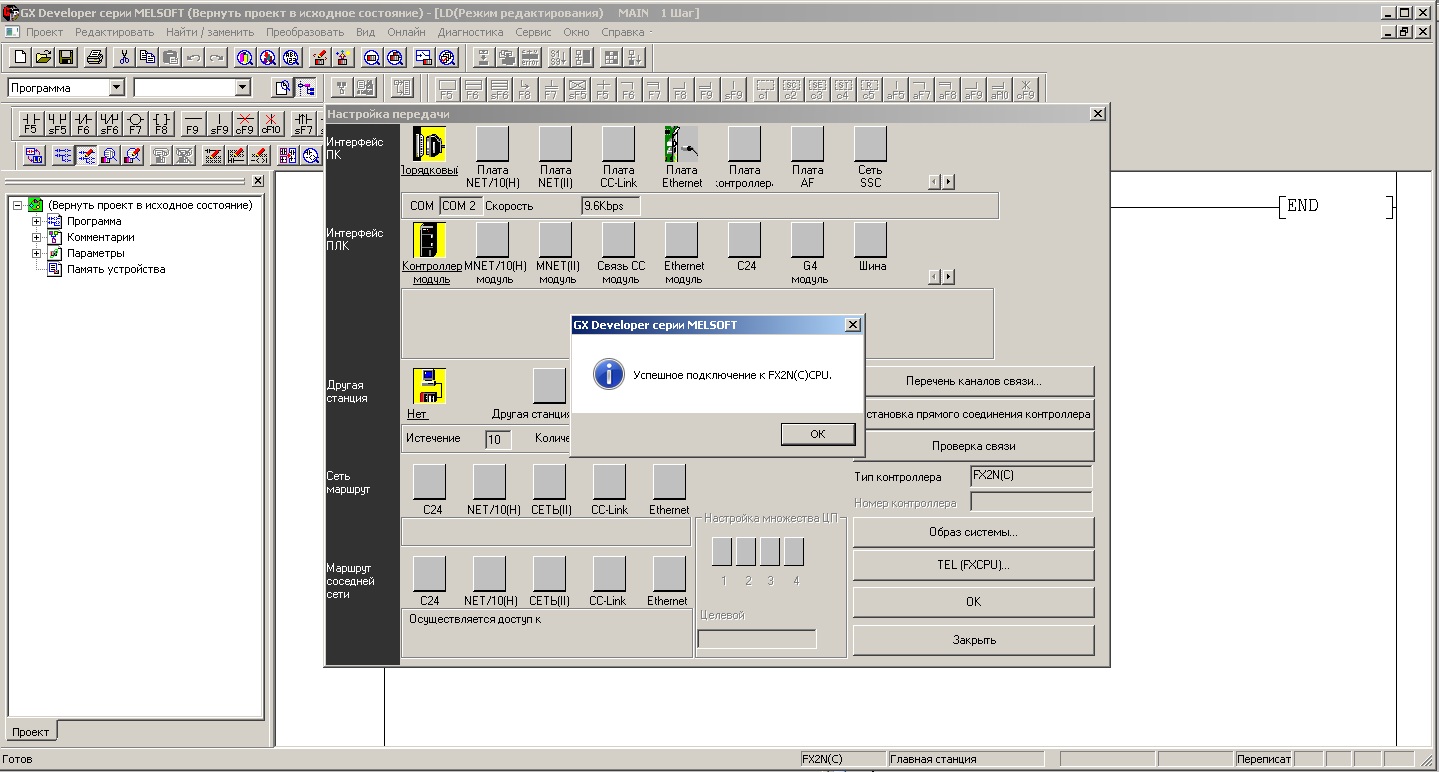The height and width of the screenshot is (772, 1439).
Task: Select 'Память устройства' in project tree
Action: click(116, 270)
